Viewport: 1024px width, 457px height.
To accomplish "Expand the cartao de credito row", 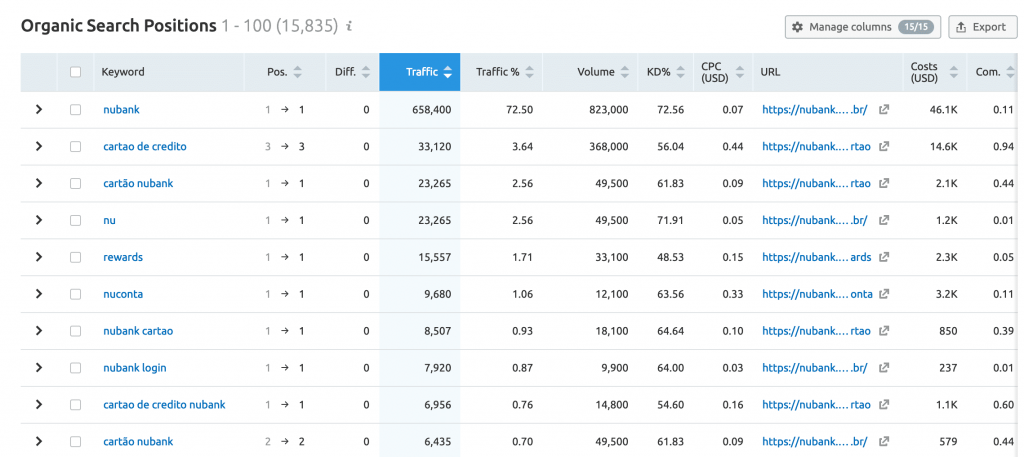I will click(x=39, y=147).
